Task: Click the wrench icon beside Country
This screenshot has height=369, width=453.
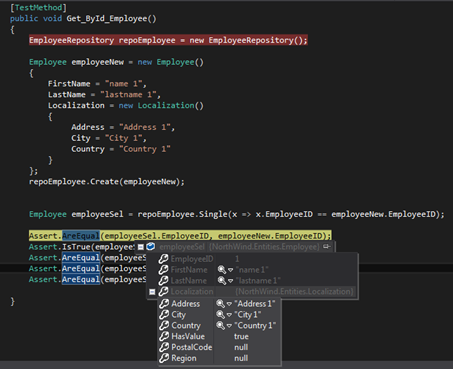Action: pos(164,325)
